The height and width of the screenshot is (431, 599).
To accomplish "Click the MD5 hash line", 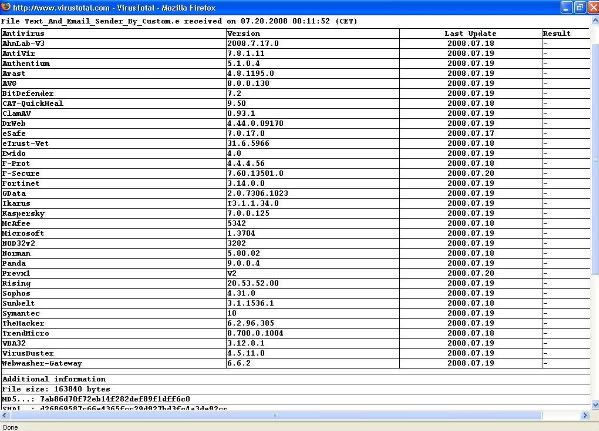I will pos(96,399).
